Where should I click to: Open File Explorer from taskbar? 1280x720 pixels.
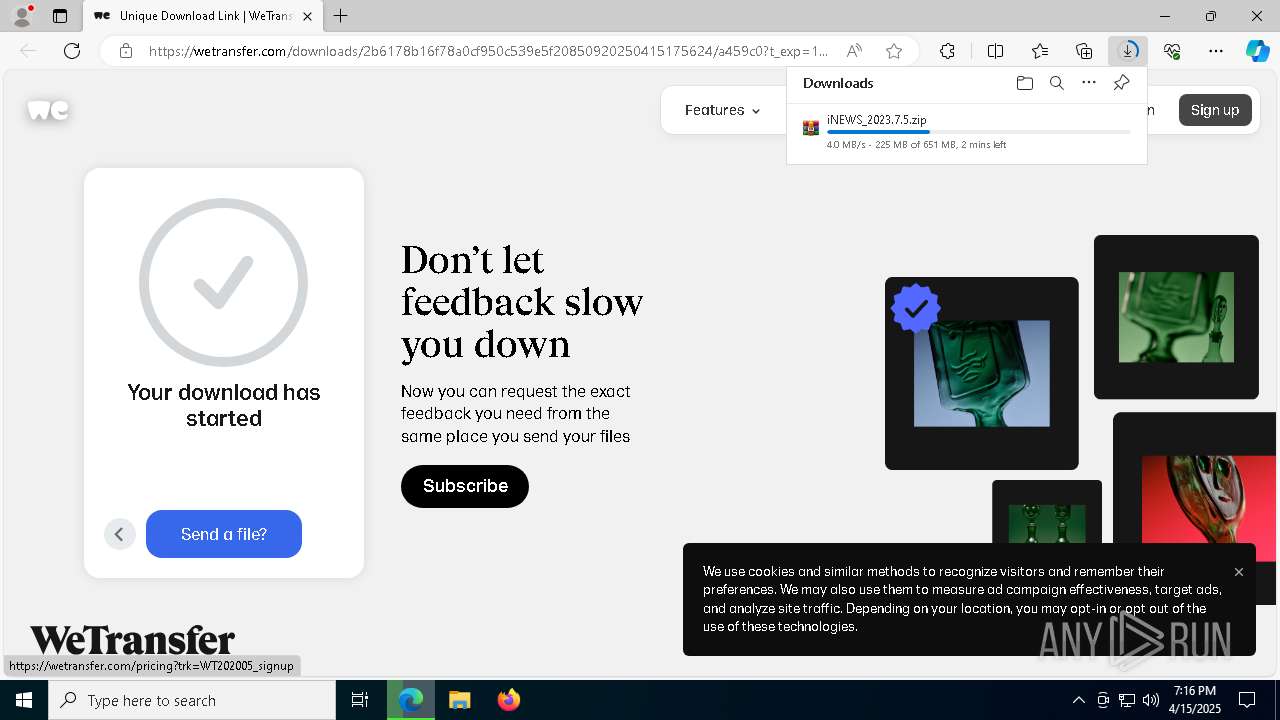pyautogui.click(x=459, y=700)
